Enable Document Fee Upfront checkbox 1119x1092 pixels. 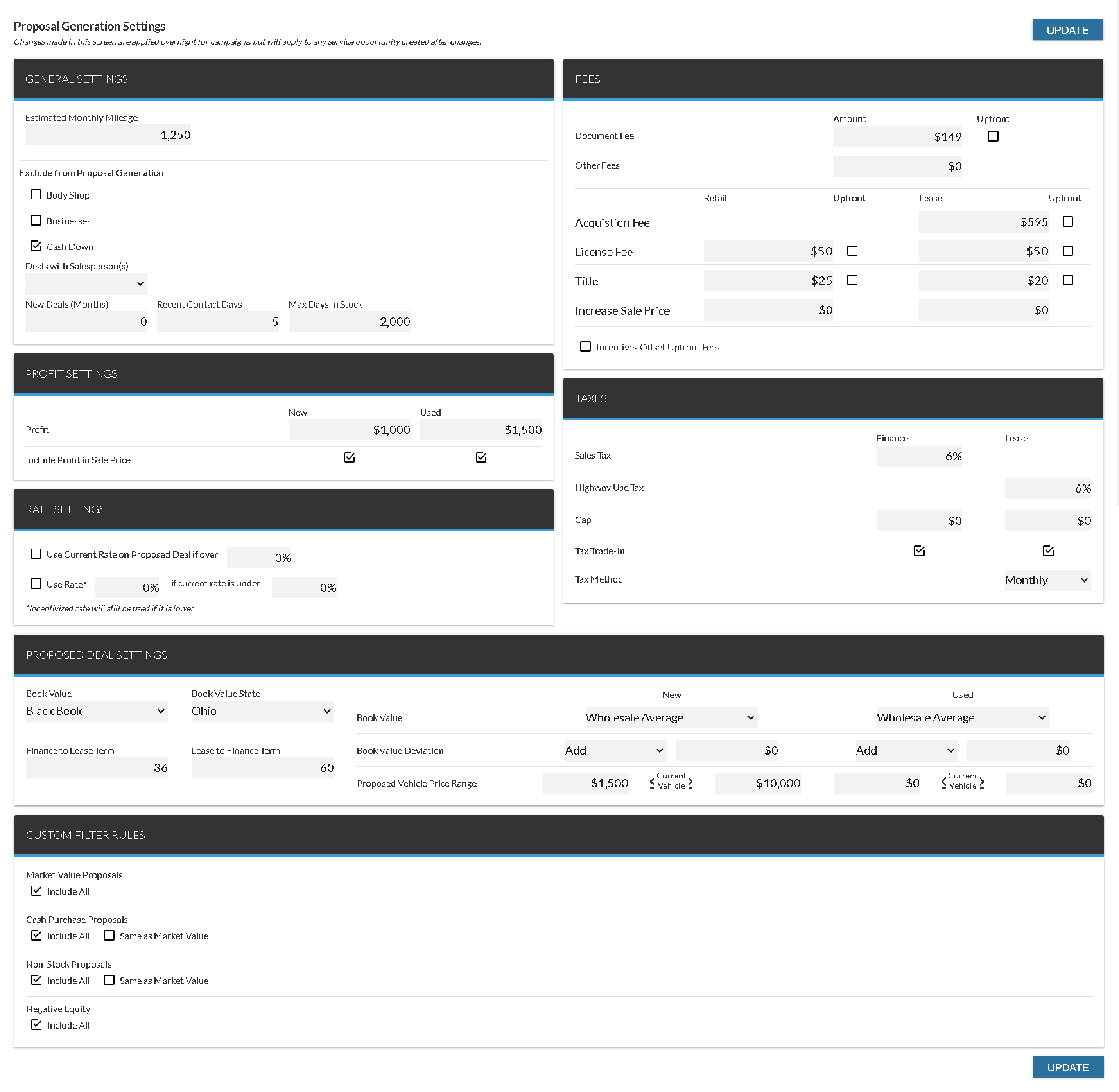point(993,137)
